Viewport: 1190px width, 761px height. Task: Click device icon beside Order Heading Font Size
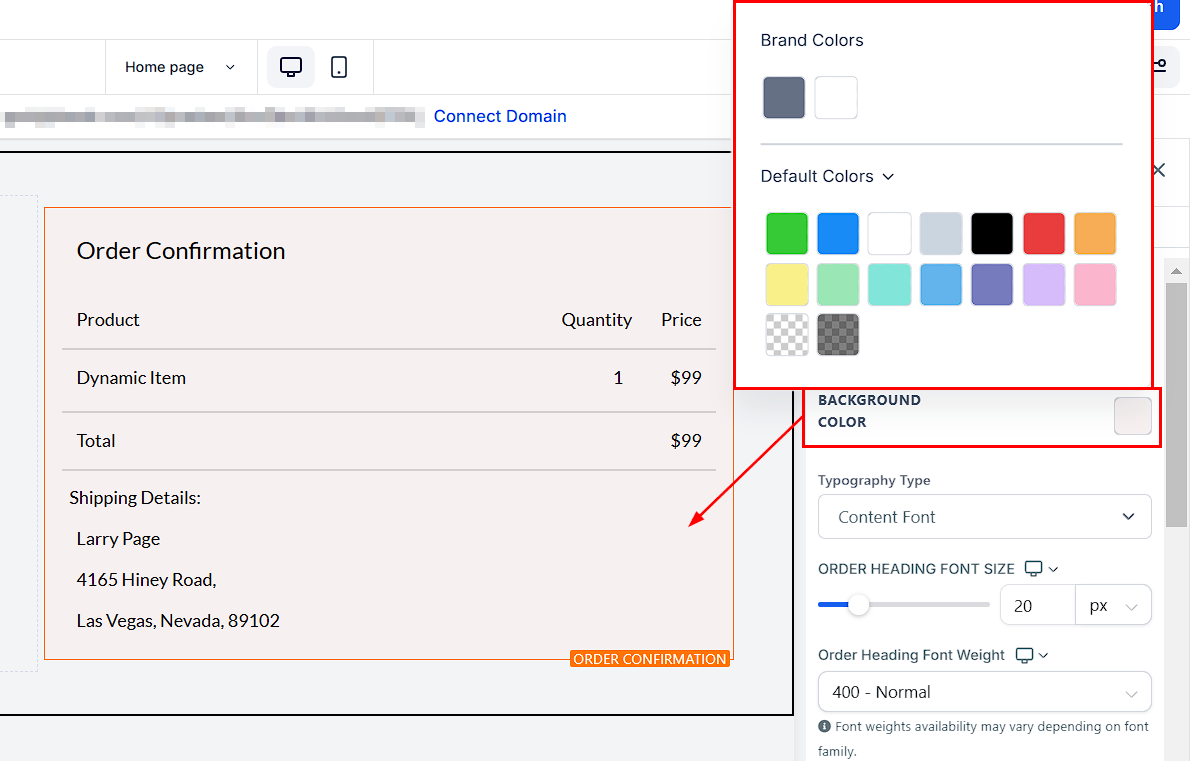click(x=1034, y=569)
